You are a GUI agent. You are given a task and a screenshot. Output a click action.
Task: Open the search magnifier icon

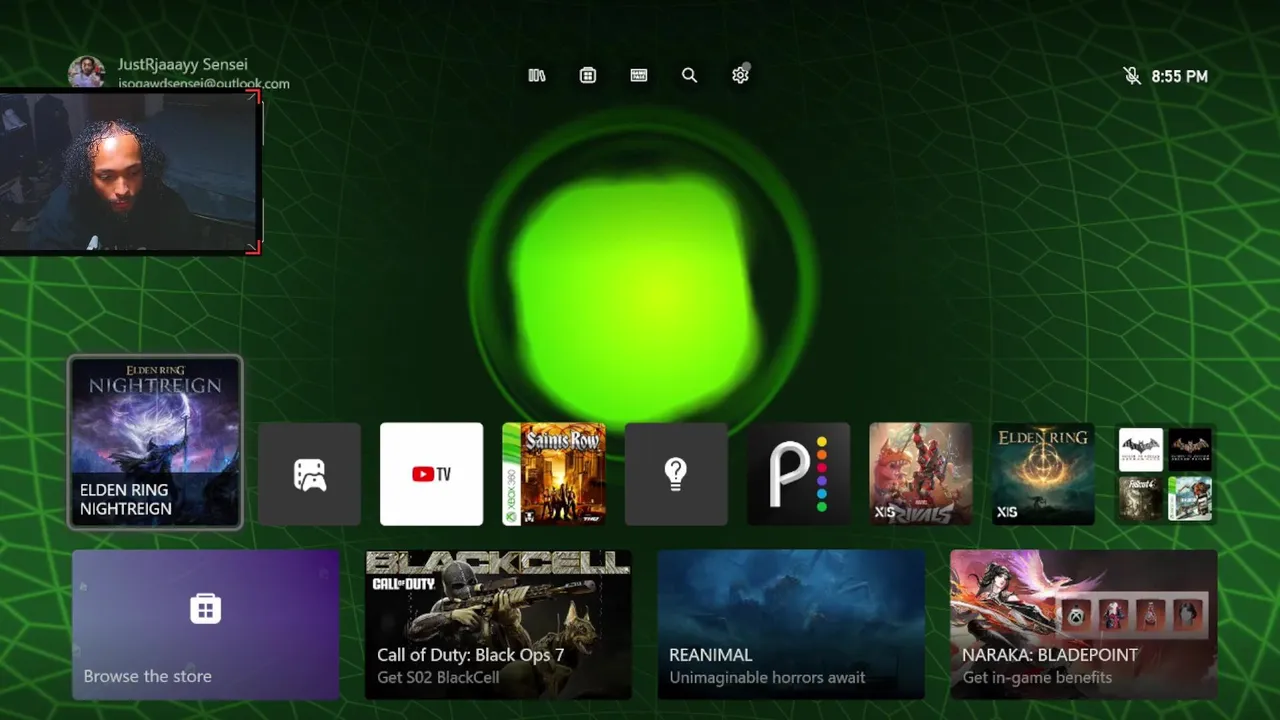(689, 75)
